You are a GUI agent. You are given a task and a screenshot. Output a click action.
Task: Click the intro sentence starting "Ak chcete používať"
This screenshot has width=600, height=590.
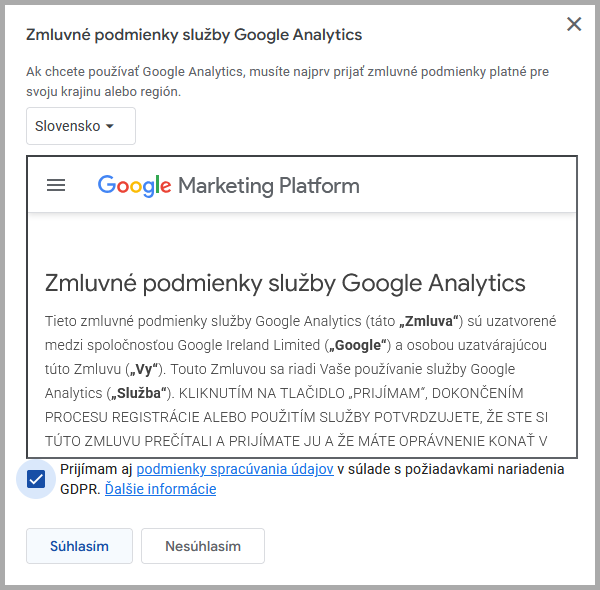[x=287, y=72]
